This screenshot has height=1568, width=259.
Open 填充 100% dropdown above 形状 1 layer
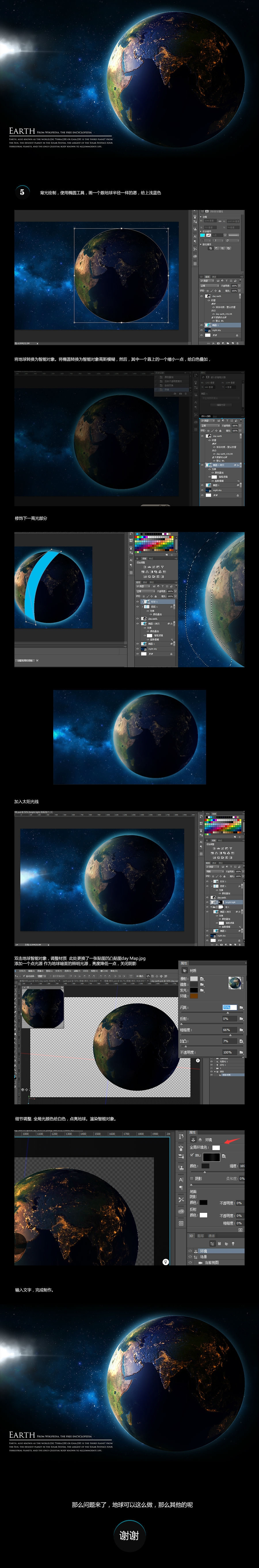pos(176,596)
